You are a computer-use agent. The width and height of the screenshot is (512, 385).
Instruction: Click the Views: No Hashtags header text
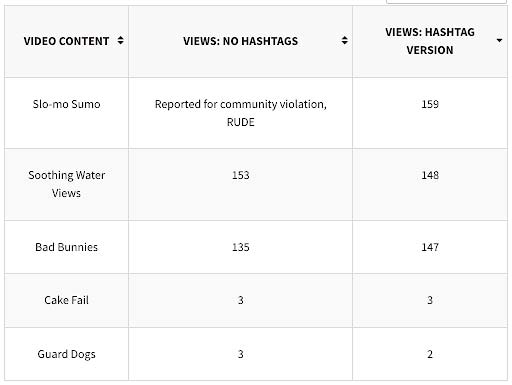(x=240, y=41)
